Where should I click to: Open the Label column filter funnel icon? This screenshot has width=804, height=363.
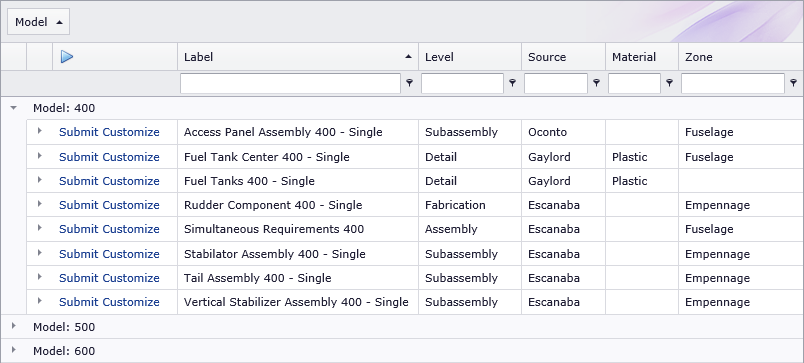(x=409, y=83)
